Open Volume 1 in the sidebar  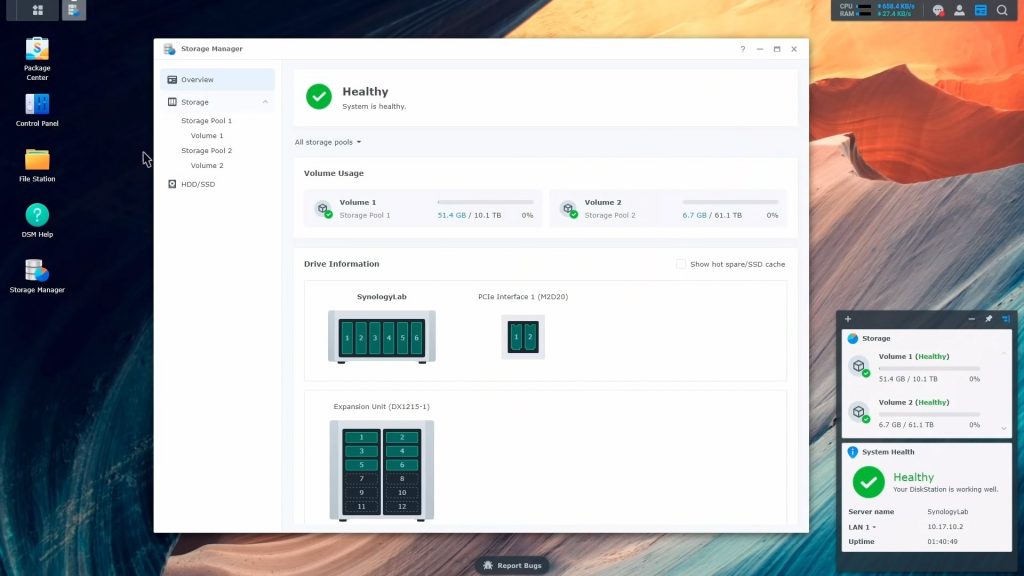[x=207, y=136]
